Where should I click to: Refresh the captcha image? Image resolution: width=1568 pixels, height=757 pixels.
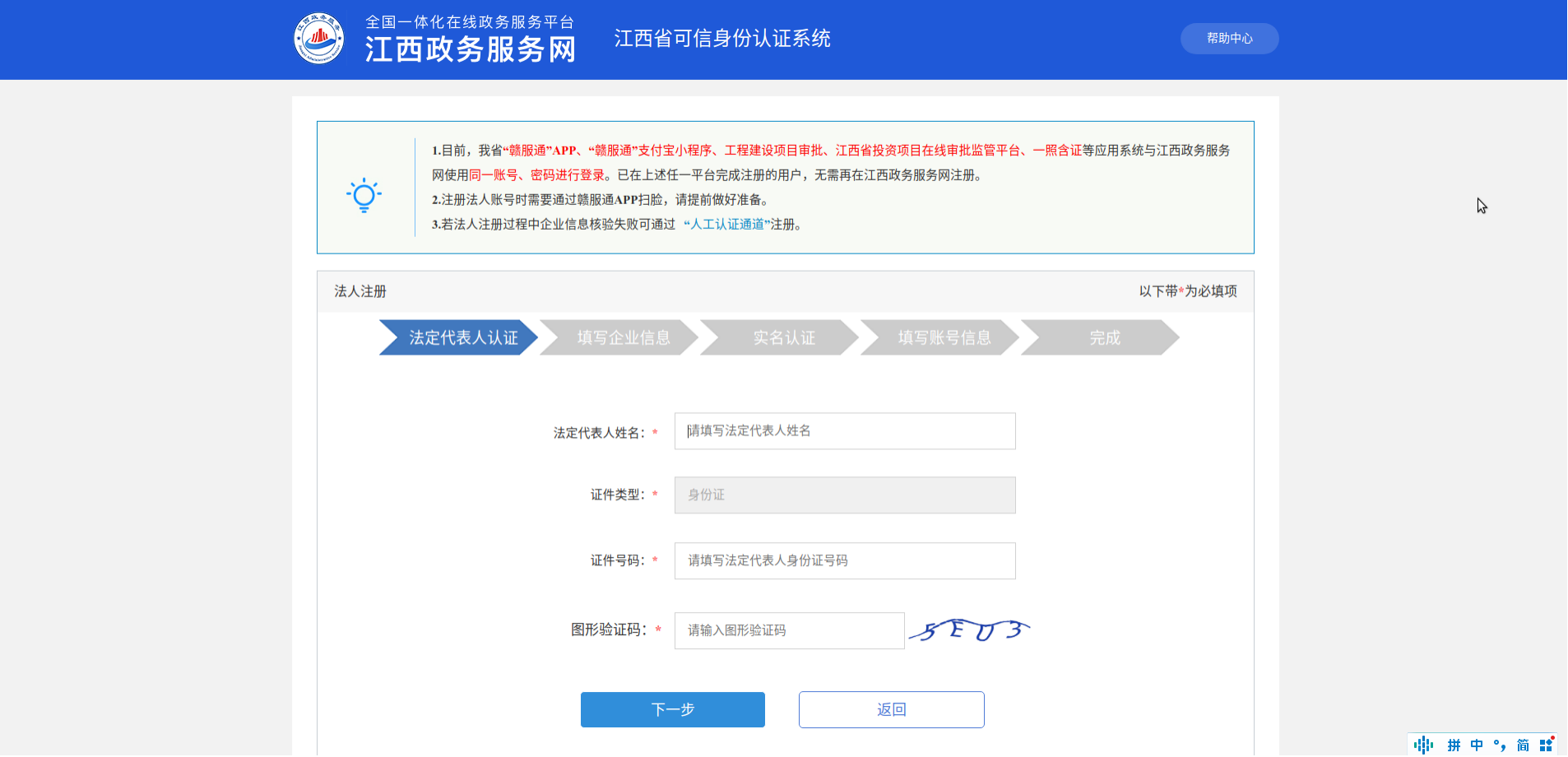pyautogui.click(x=969, y=630)
